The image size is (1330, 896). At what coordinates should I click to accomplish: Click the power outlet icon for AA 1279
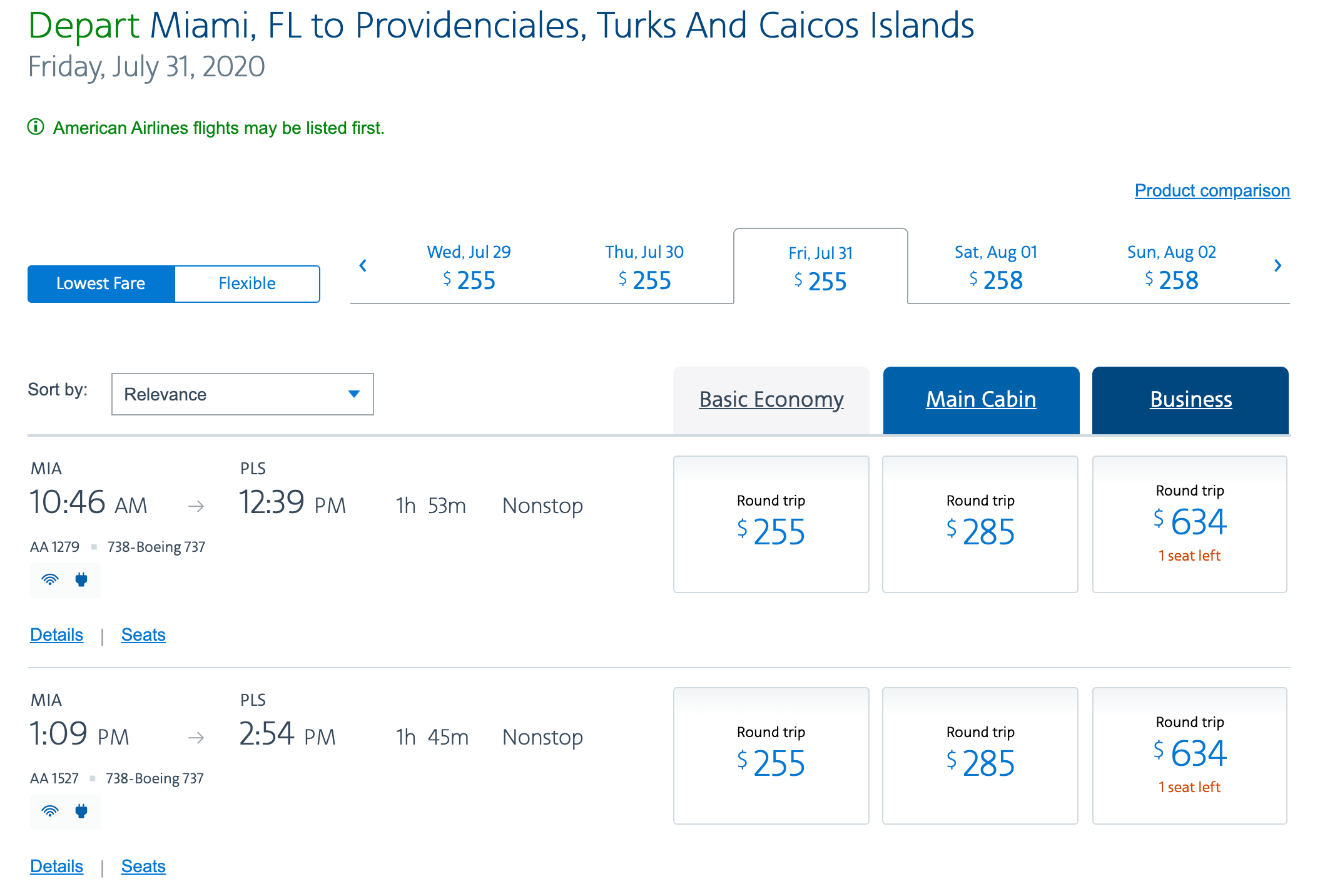point(81,579)
